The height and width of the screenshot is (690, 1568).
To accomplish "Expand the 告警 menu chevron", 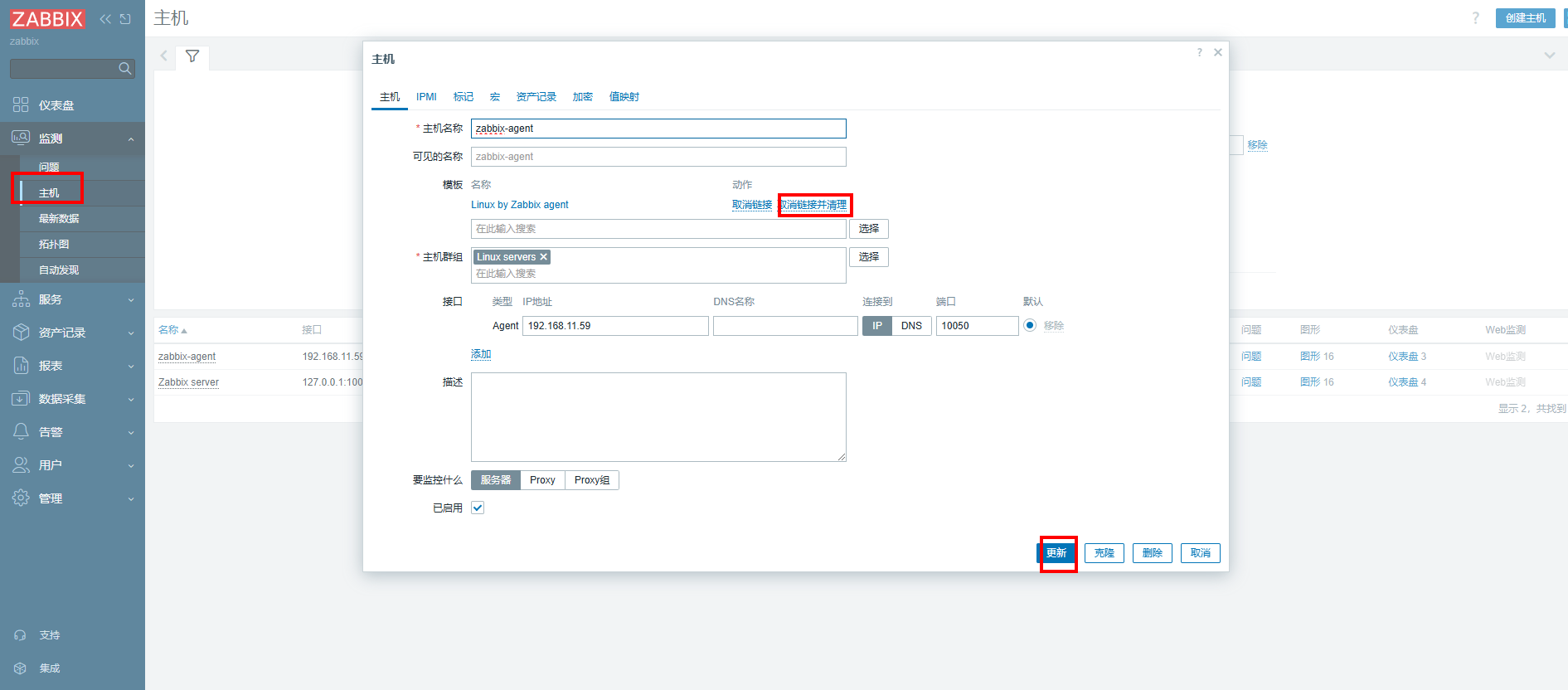I will (131, 433).
